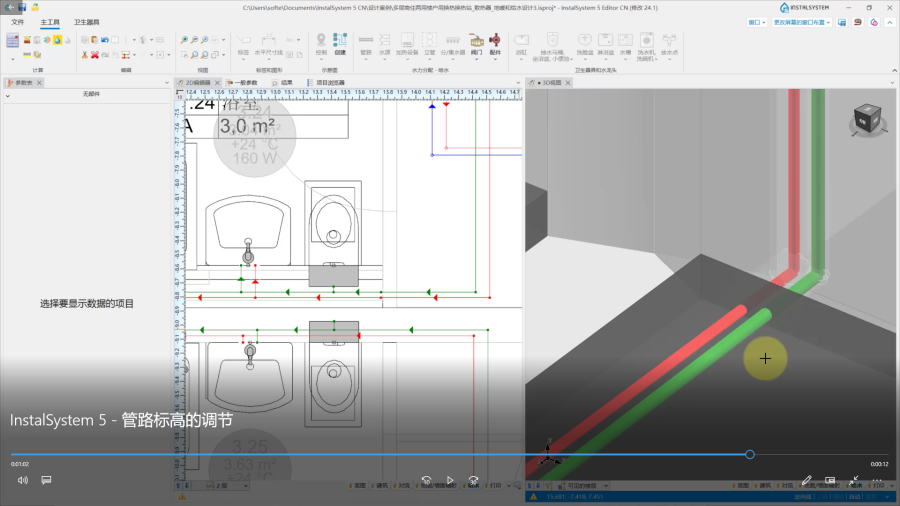Screen dimensions: 900x506
Task: Select the 放水点 tap fixture
Action: (669, 46)
